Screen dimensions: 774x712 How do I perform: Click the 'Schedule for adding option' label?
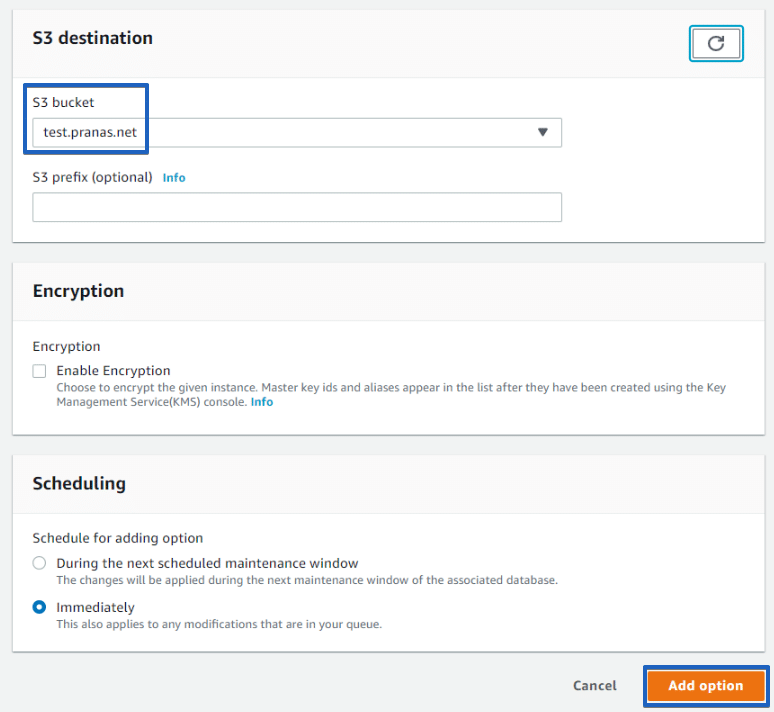(x=118, y=537)
